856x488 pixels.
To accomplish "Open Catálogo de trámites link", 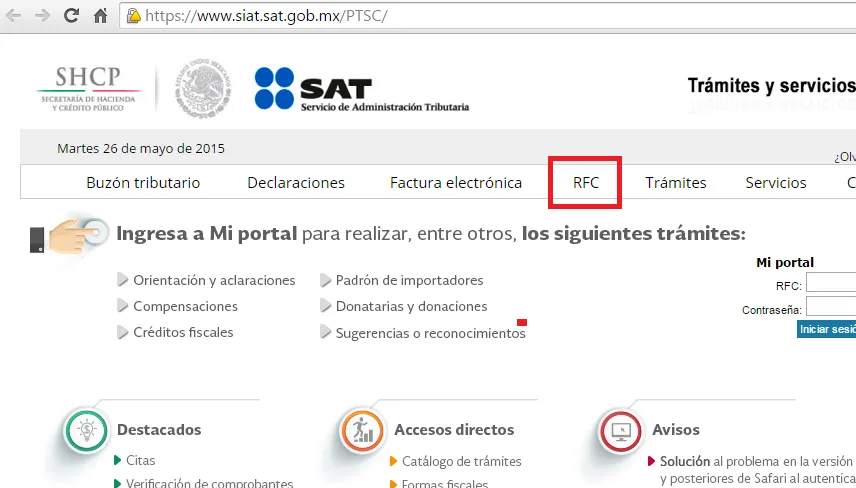I will tap(461, 461).
